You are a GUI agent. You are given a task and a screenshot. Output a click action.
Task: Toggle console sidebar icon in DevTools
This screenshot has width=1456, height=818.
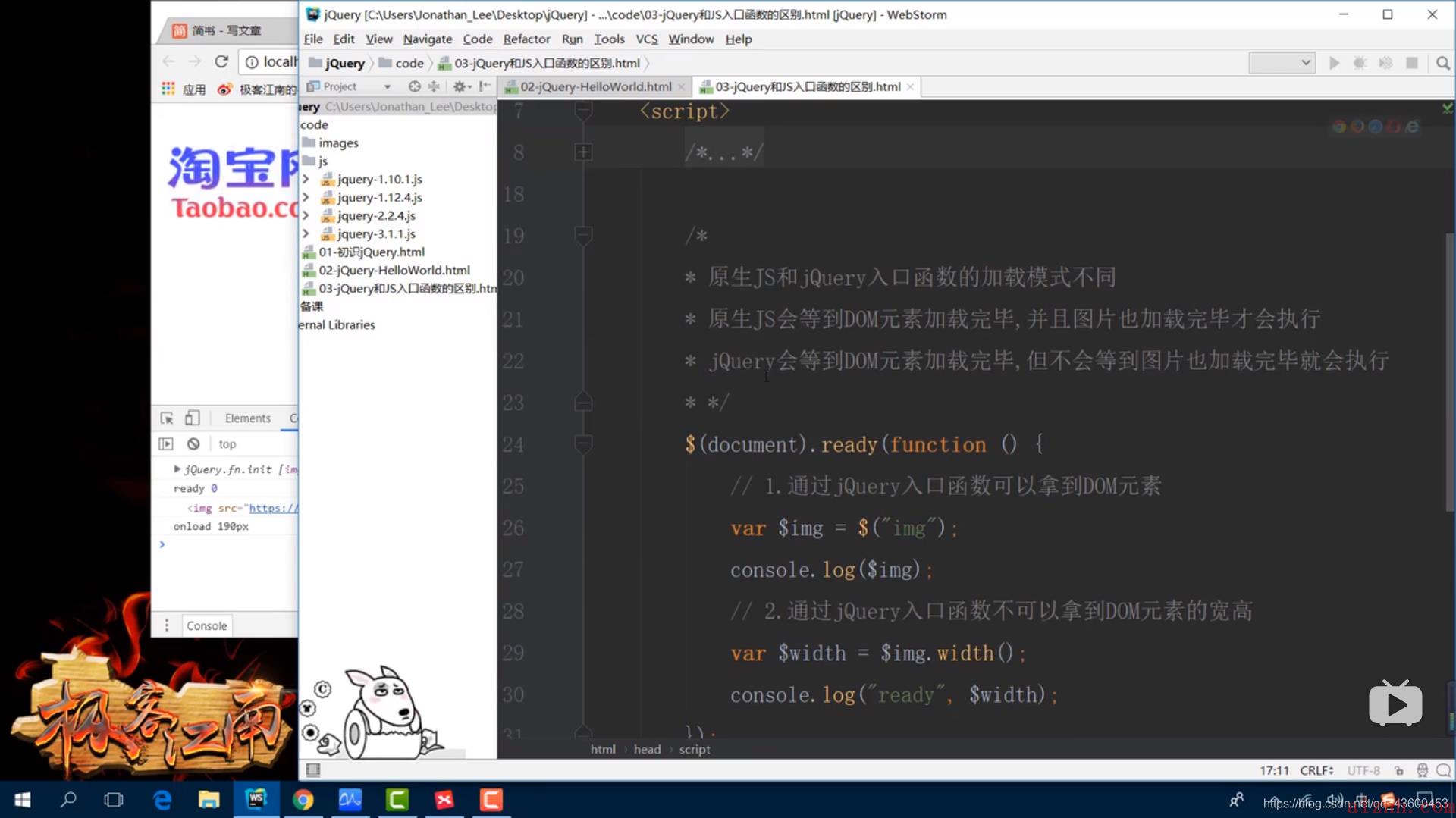tap(166, 443)
